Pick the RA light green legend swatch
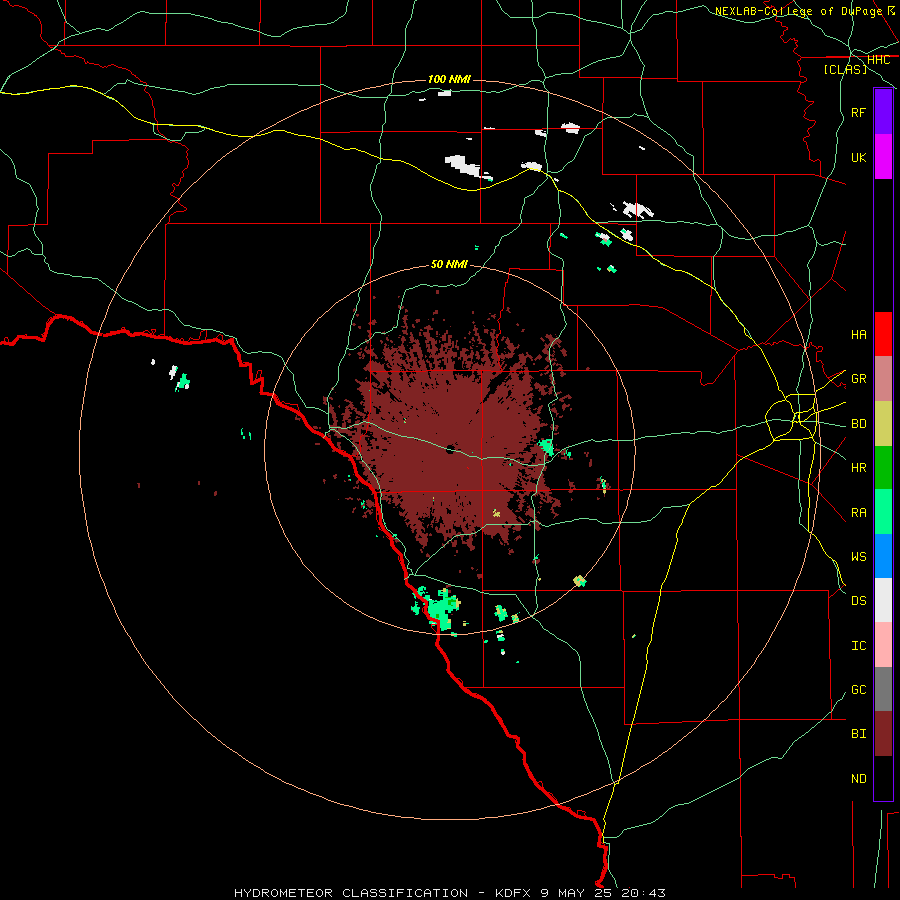This screenshot has width=900, height=900. 883,512
